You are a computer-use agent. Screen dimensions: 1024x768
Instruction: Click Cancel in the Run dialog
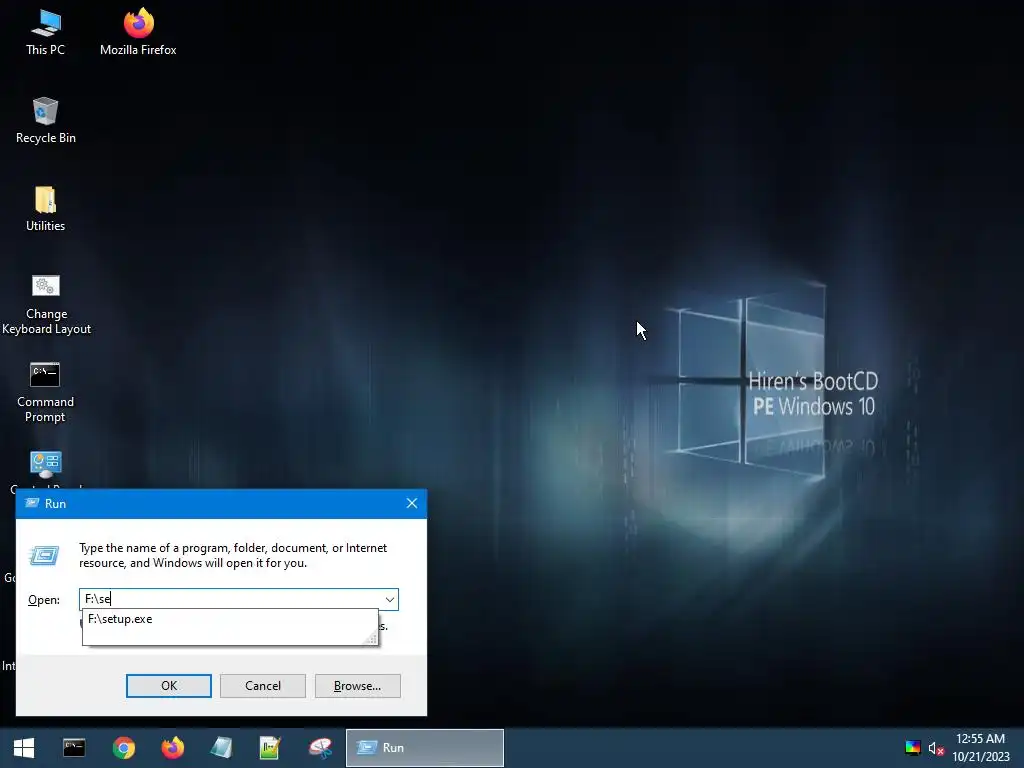pos(263,686)
